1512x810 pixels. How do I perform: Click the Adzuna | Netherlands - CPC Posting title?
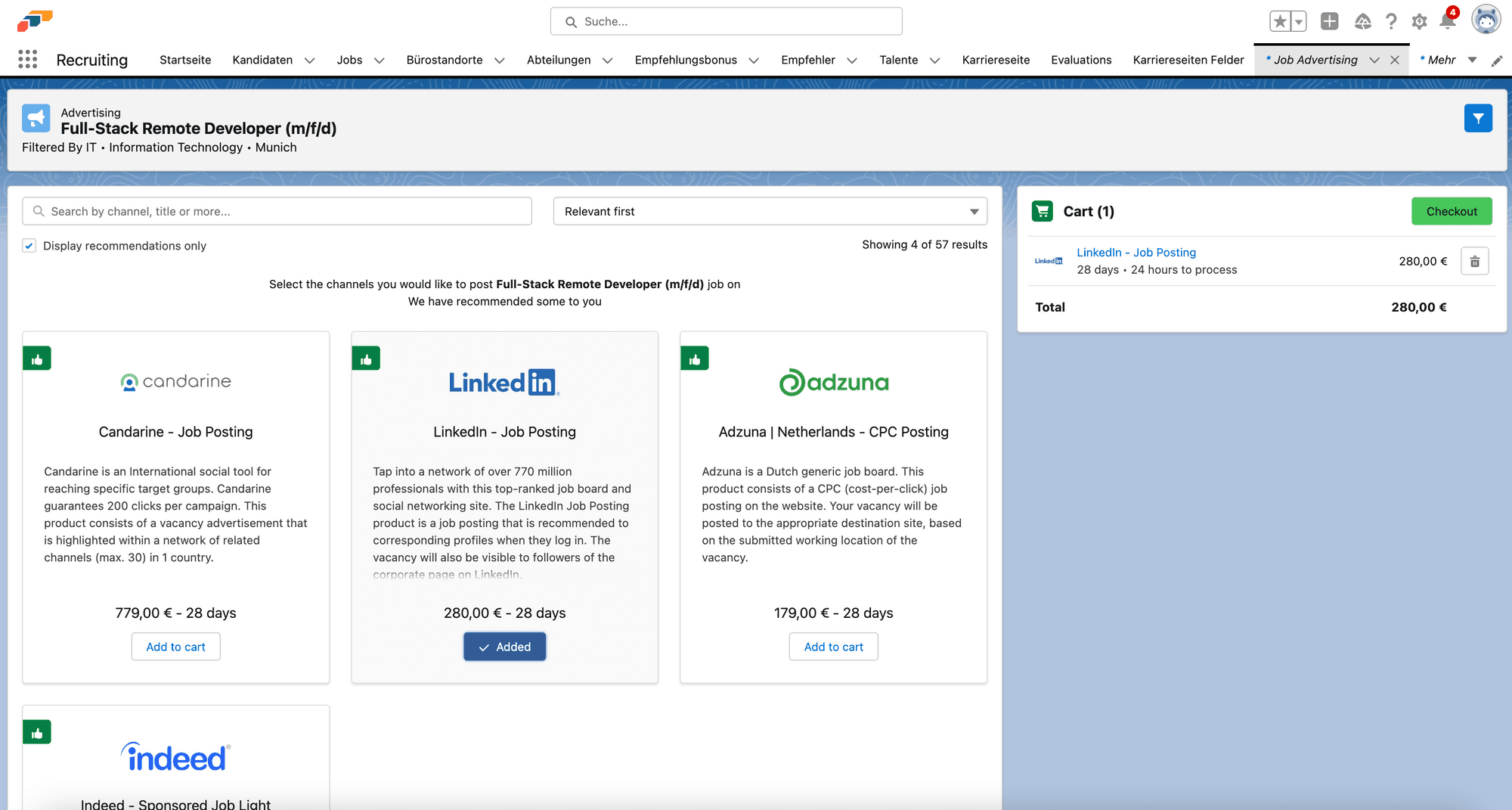point(834,432)
